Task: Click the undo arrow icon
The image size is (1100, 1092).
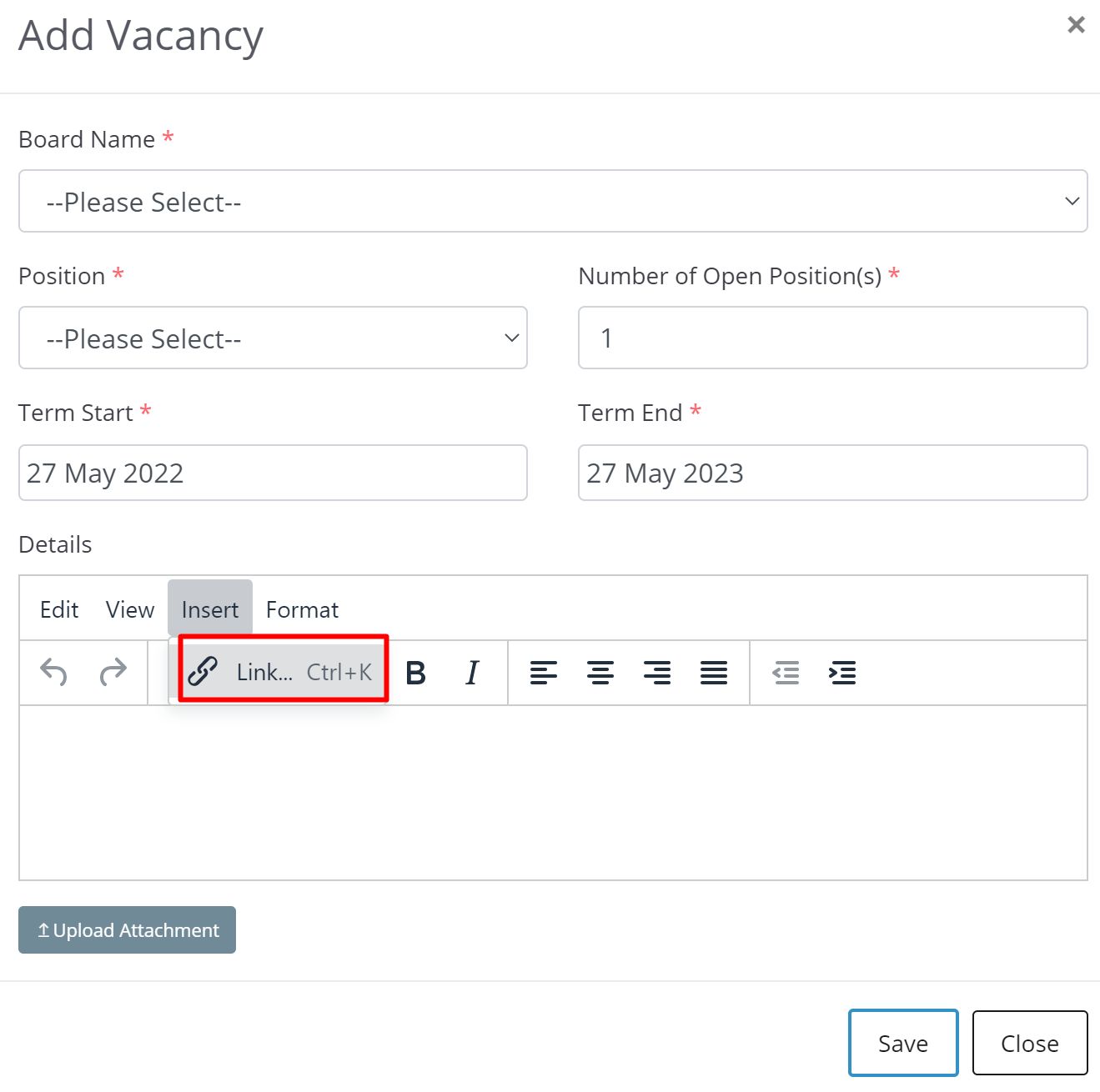Action: 54,672
